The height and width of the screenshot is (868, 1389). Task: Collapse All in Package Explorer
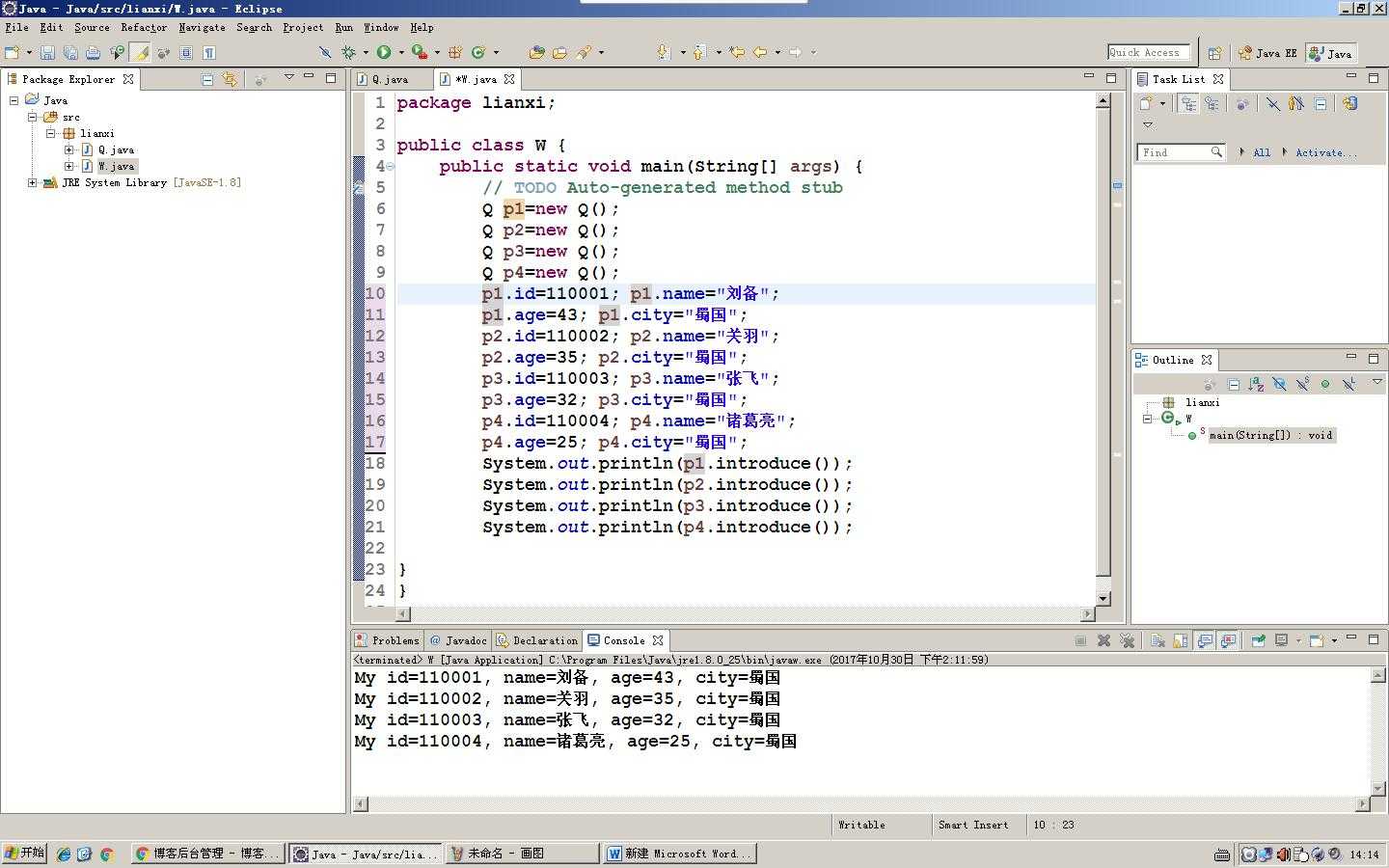[206, 79]
